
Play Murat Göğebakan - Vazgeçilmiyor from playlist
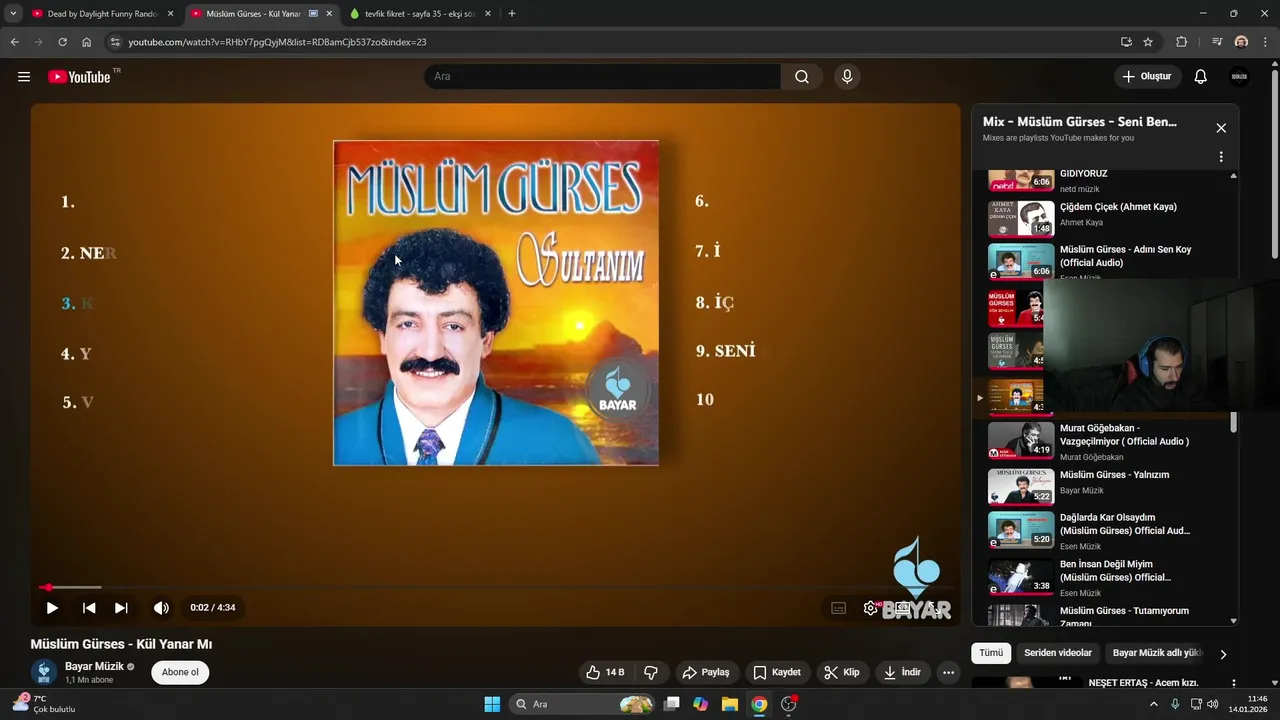point(1104,440)
